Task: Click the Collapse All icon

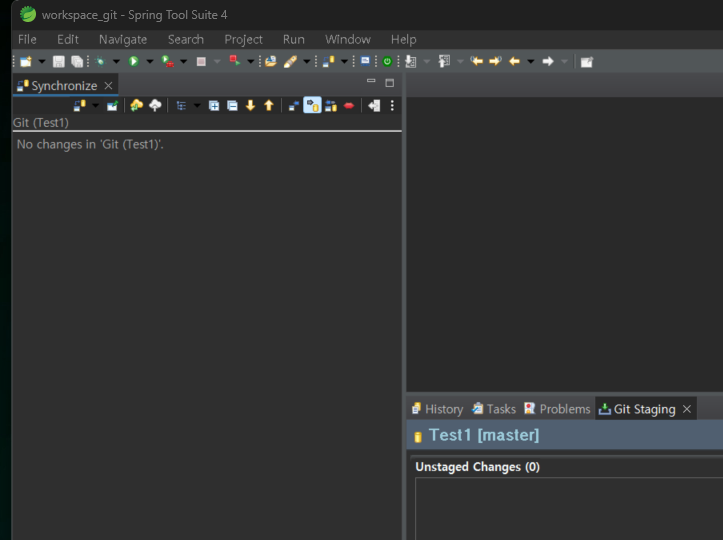Action: 232,106
